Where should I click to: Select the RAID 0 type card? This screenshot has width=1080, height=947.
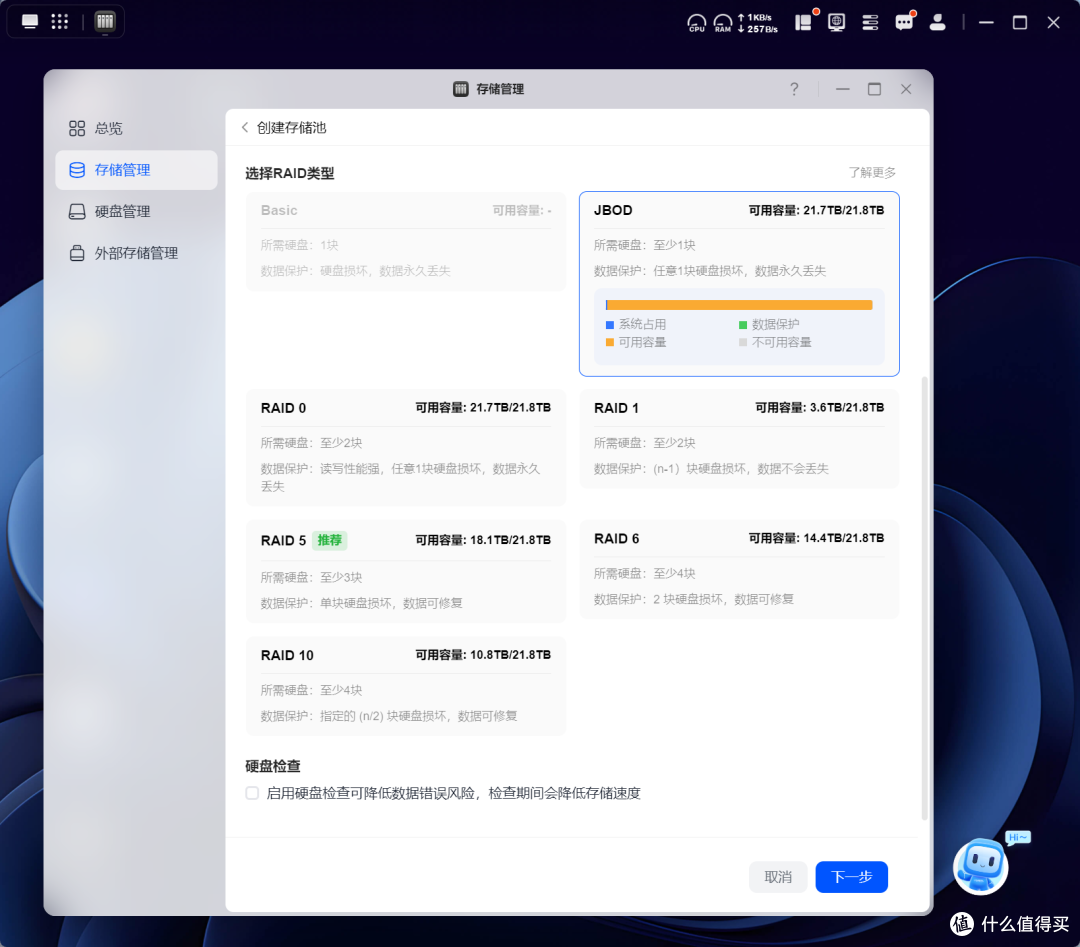tap(406, 447)
